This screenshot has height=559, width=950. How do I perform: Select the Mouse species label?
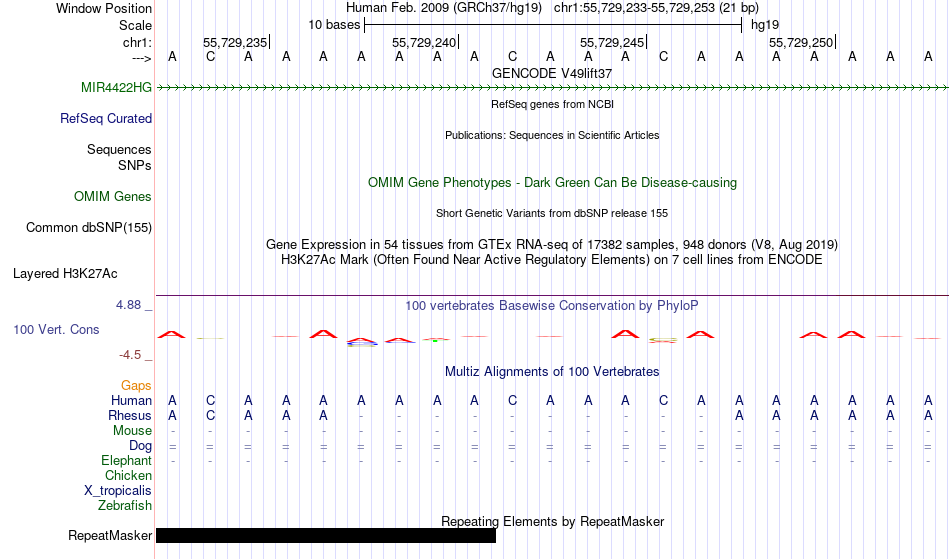pos(133,431)
